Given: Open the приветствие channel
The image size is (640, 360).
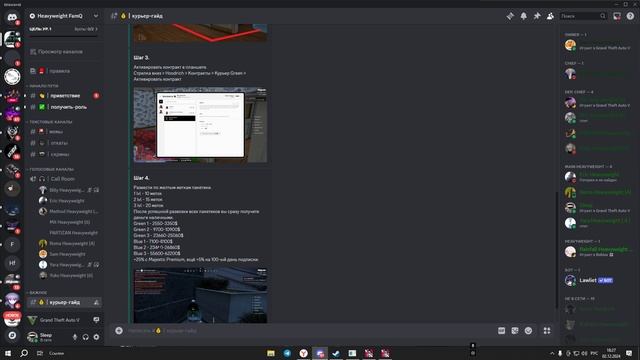Looking at the screenshot, I should click(x=64, y=96).
